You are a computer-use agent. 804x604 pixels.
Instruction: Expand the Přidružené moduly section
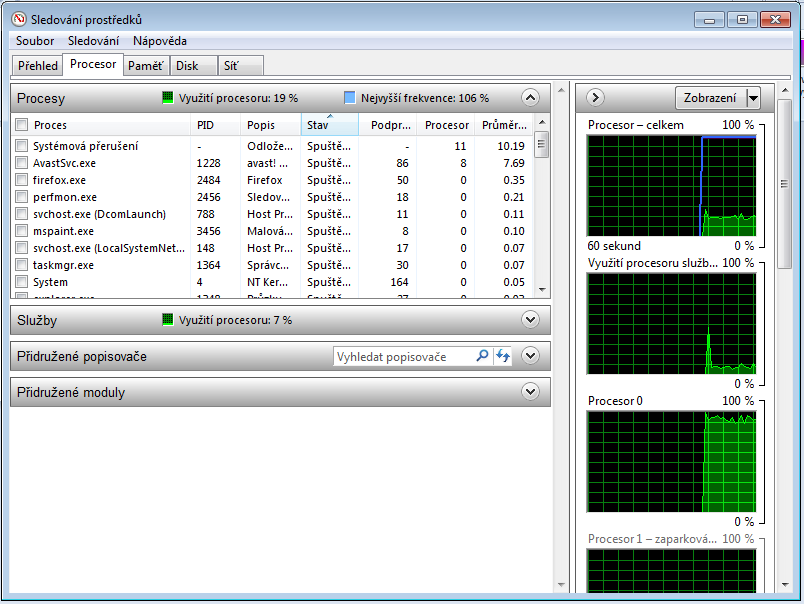pyautogui.click(x=530, y=392)
